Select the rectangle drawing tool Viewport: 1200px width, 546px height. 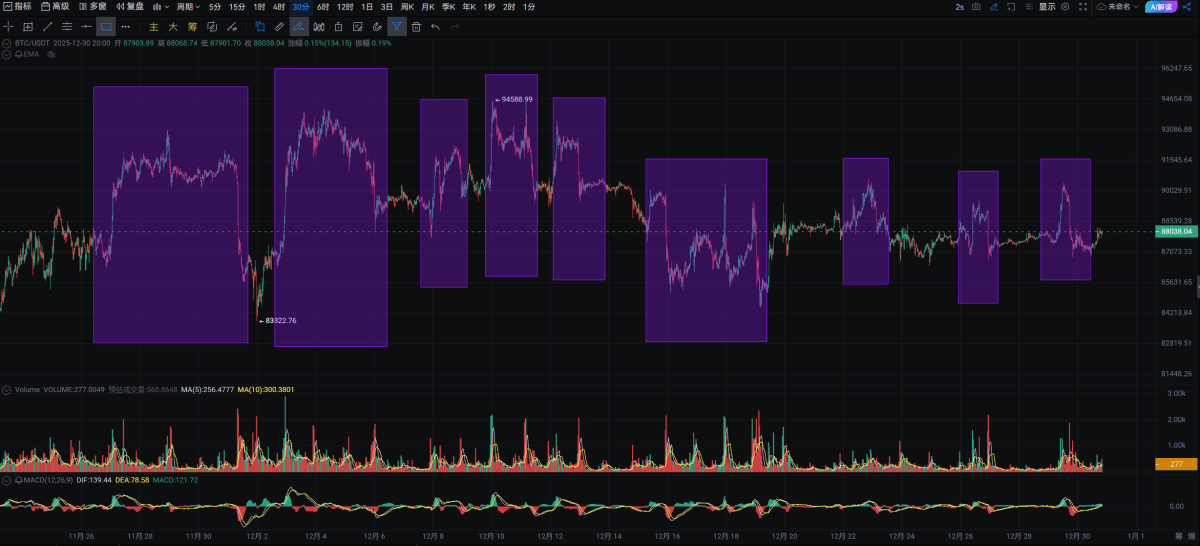106,27
